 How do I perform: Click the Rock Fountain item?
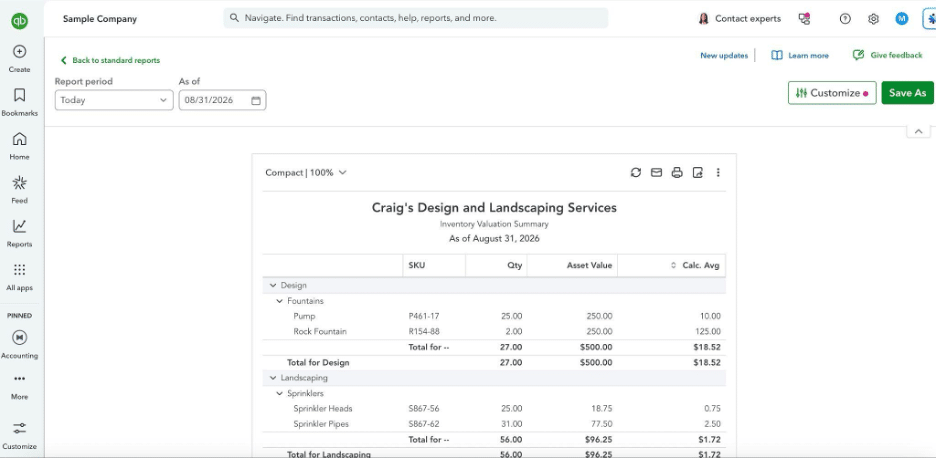click(x=320, y=331)
